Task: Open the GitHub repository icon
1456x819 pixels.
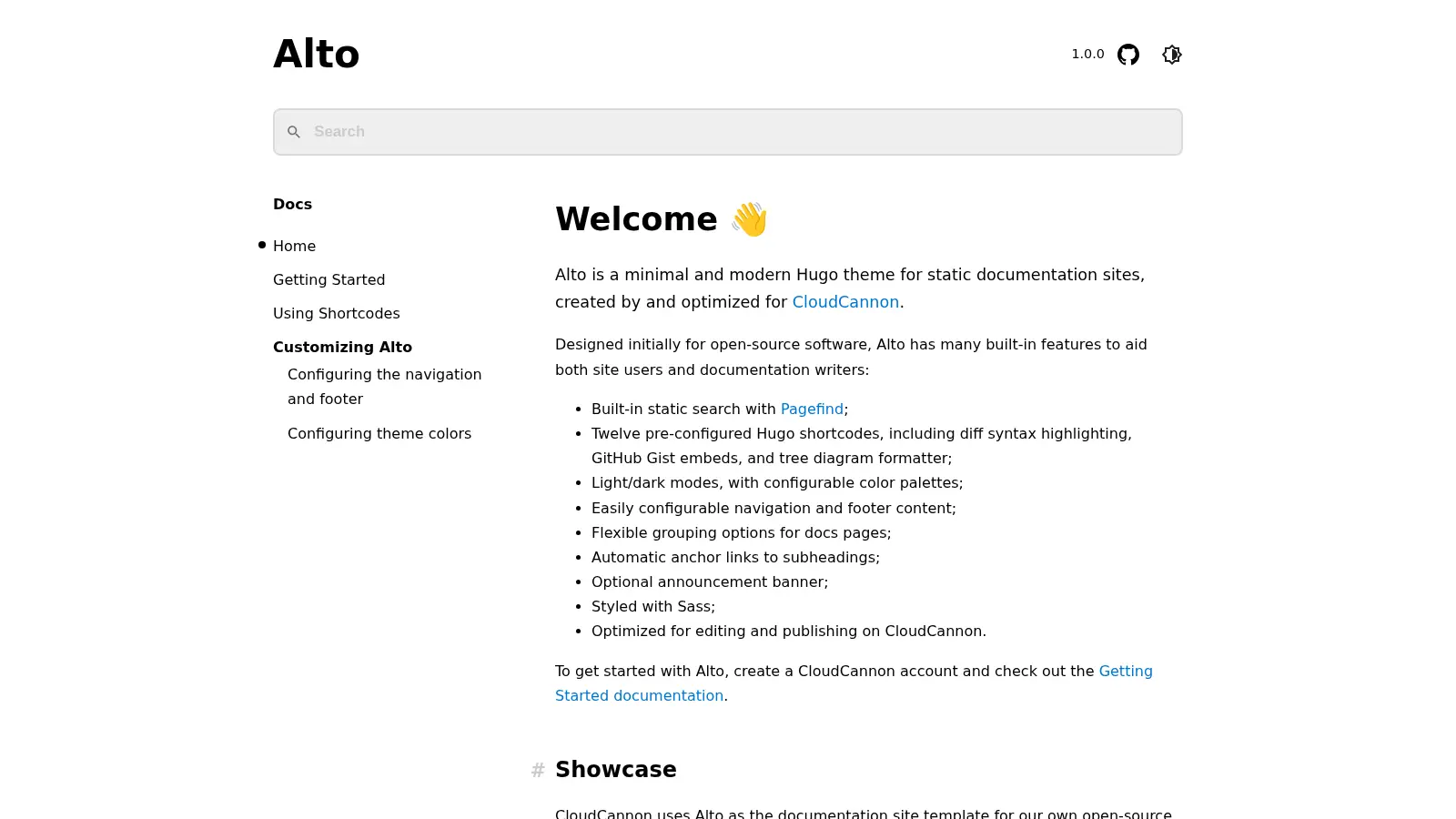Action: tap(1128, 55)
